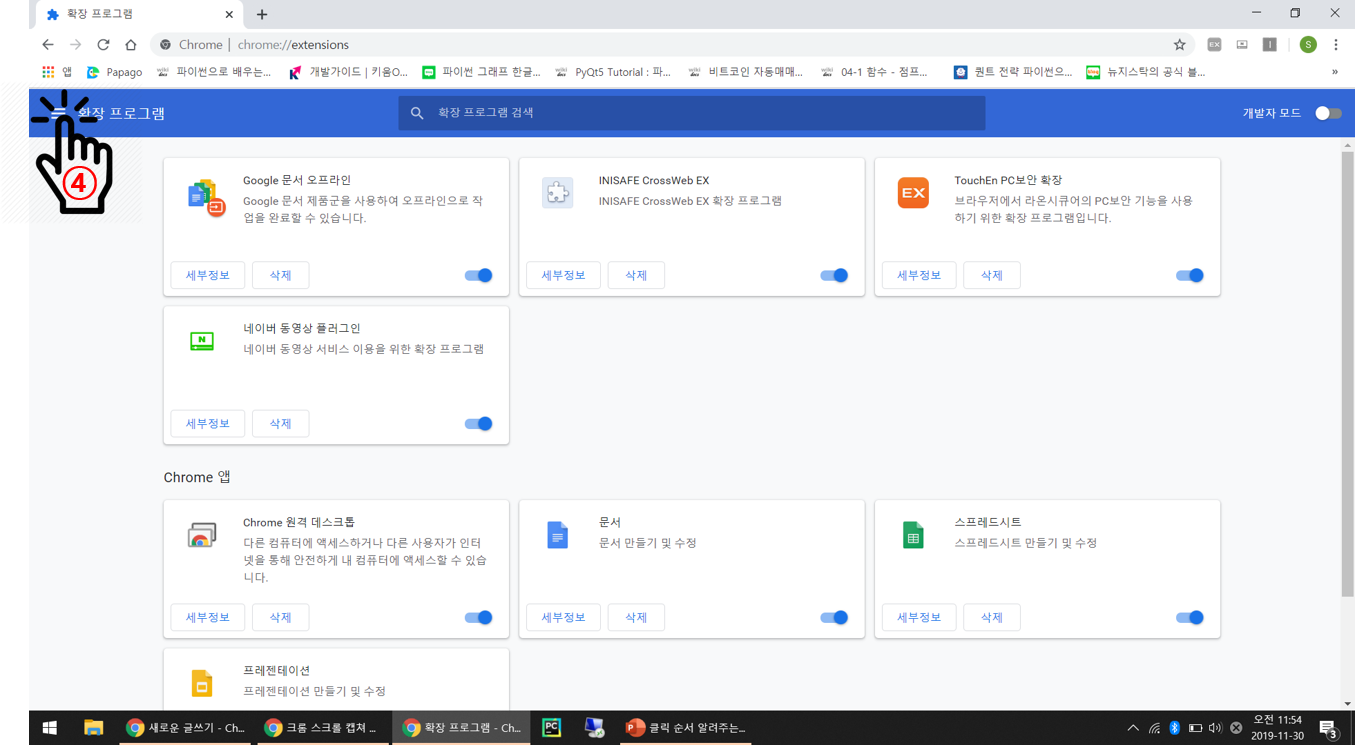
Task: Go to the Chrome home page
Action: tap(131, 44)
